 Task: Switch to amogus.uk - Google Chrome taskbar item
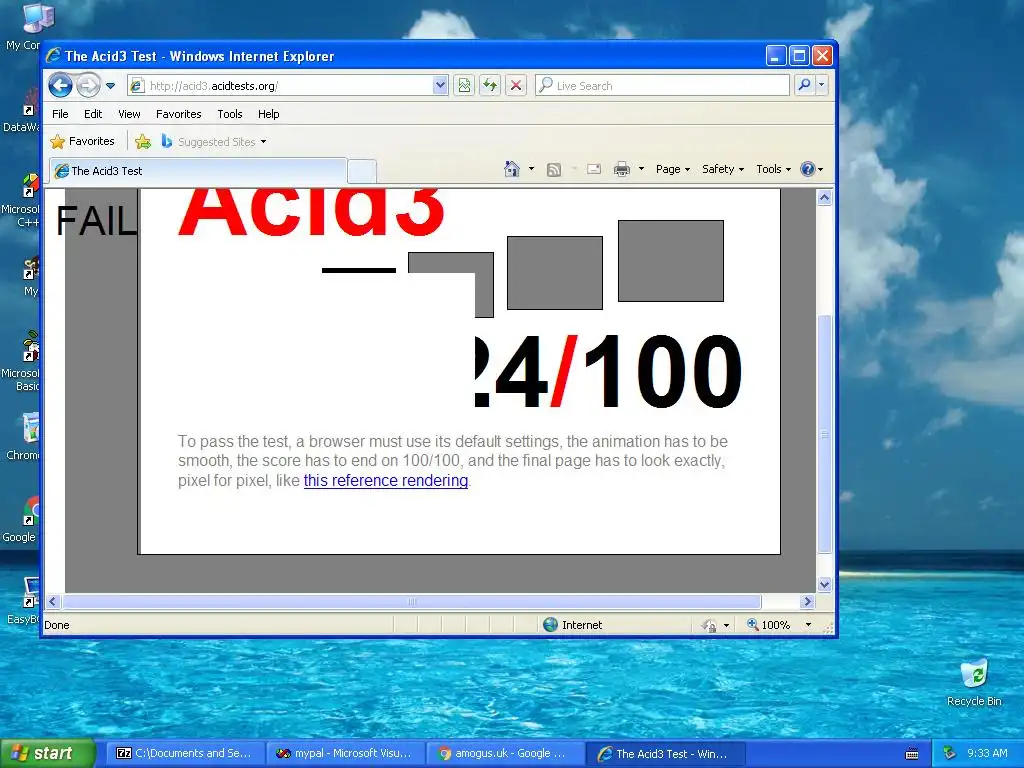(505, 754)
